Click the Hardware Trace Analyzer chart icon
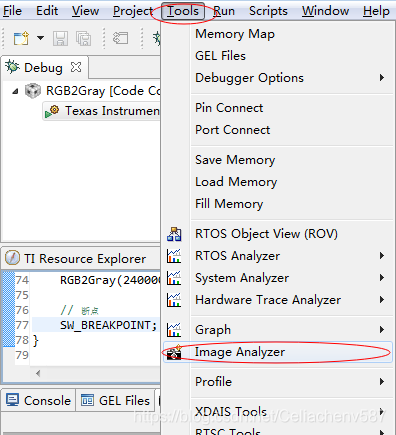The image size is (396, 435). [x=174, y=300]
